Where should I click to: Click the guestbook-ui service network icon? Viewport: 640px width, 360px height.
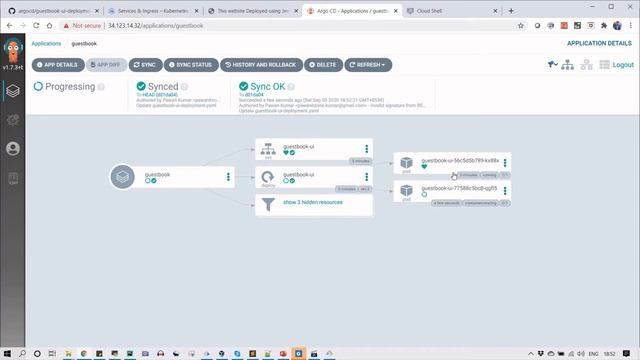click(268, 149)
